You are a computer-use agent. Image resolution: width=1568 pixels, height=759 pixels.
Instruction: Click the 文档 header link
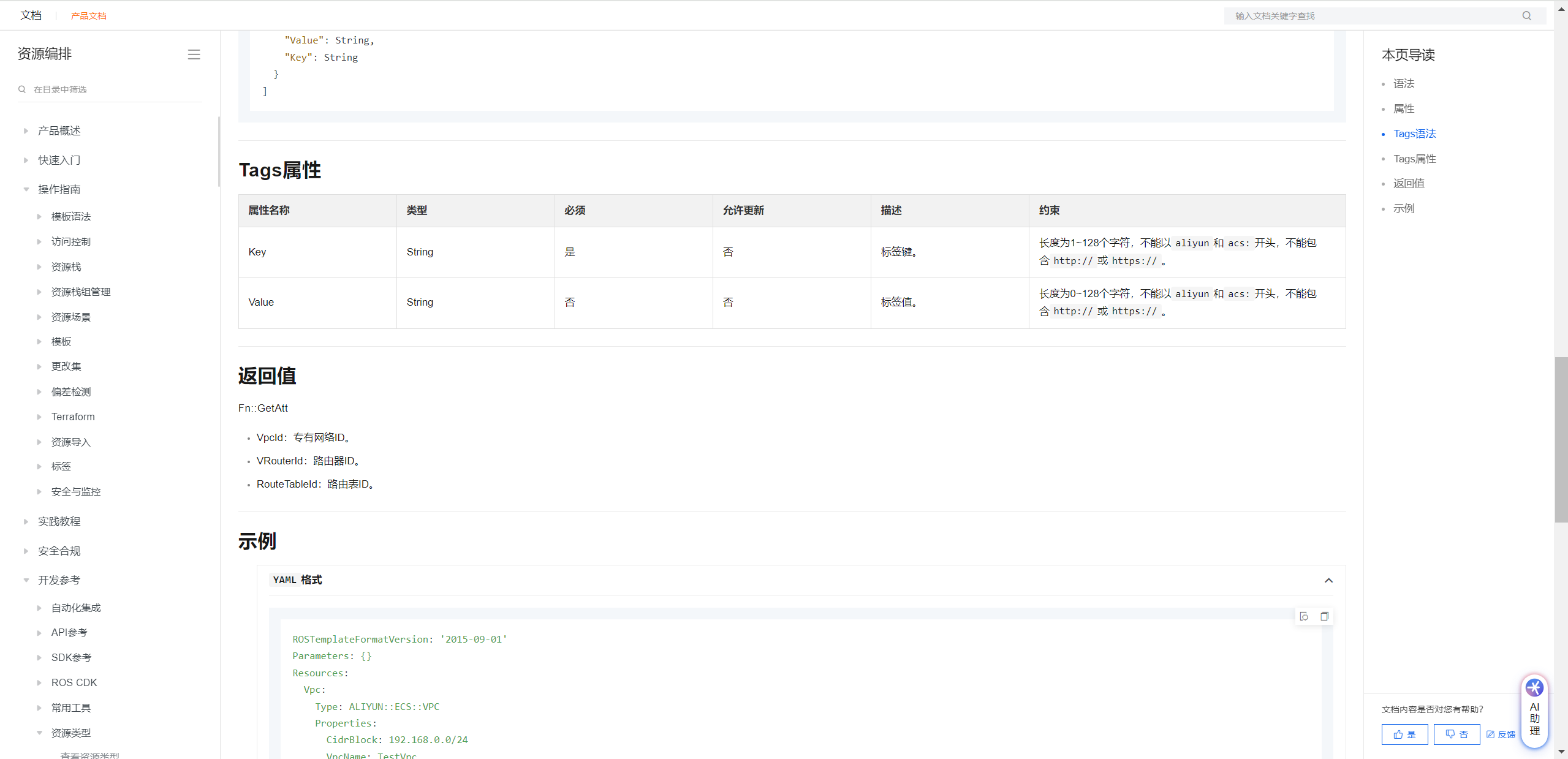pos(31,15)
